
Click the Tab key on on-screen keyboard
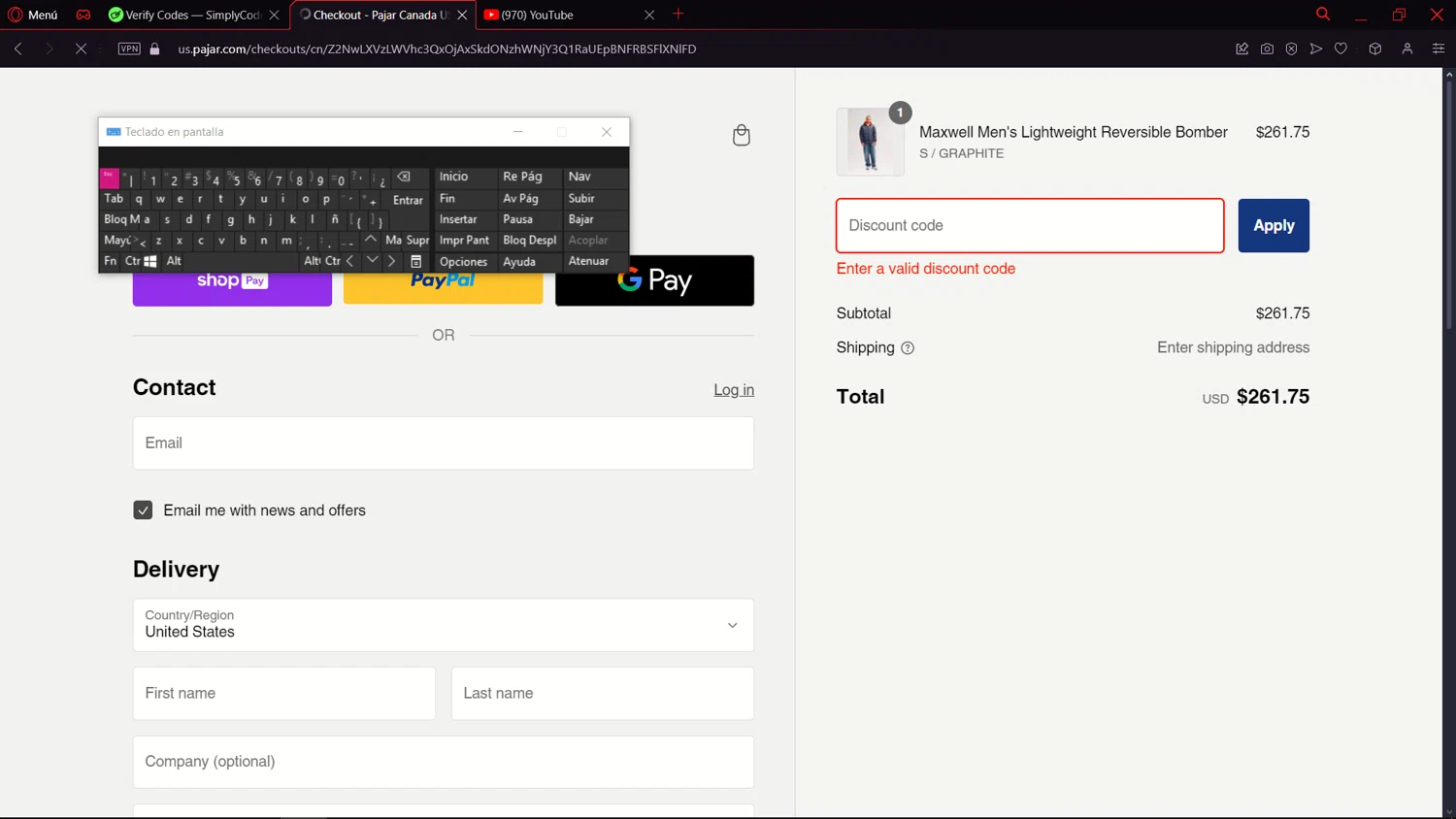114,199
